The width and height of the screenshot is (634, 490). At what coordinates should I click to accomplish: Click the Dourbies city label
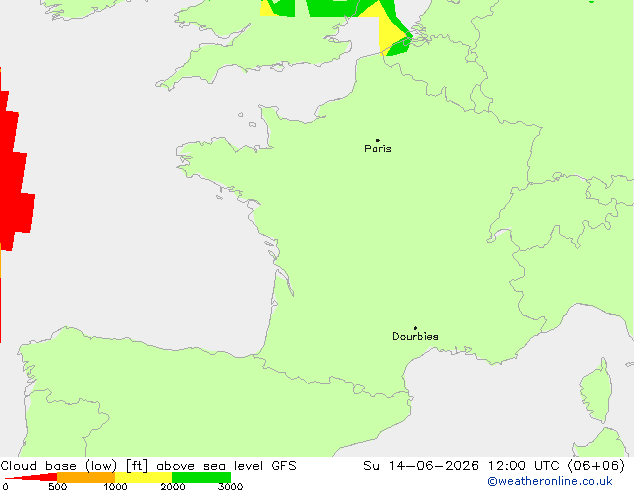pos(415,336)
